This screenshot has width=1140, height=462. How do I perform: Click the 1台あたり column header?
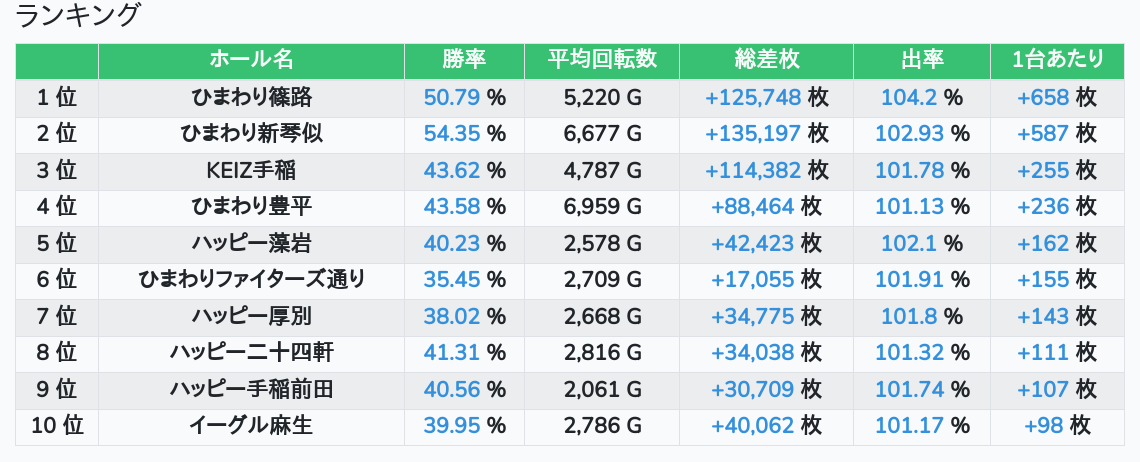(x=1057, y=60)
